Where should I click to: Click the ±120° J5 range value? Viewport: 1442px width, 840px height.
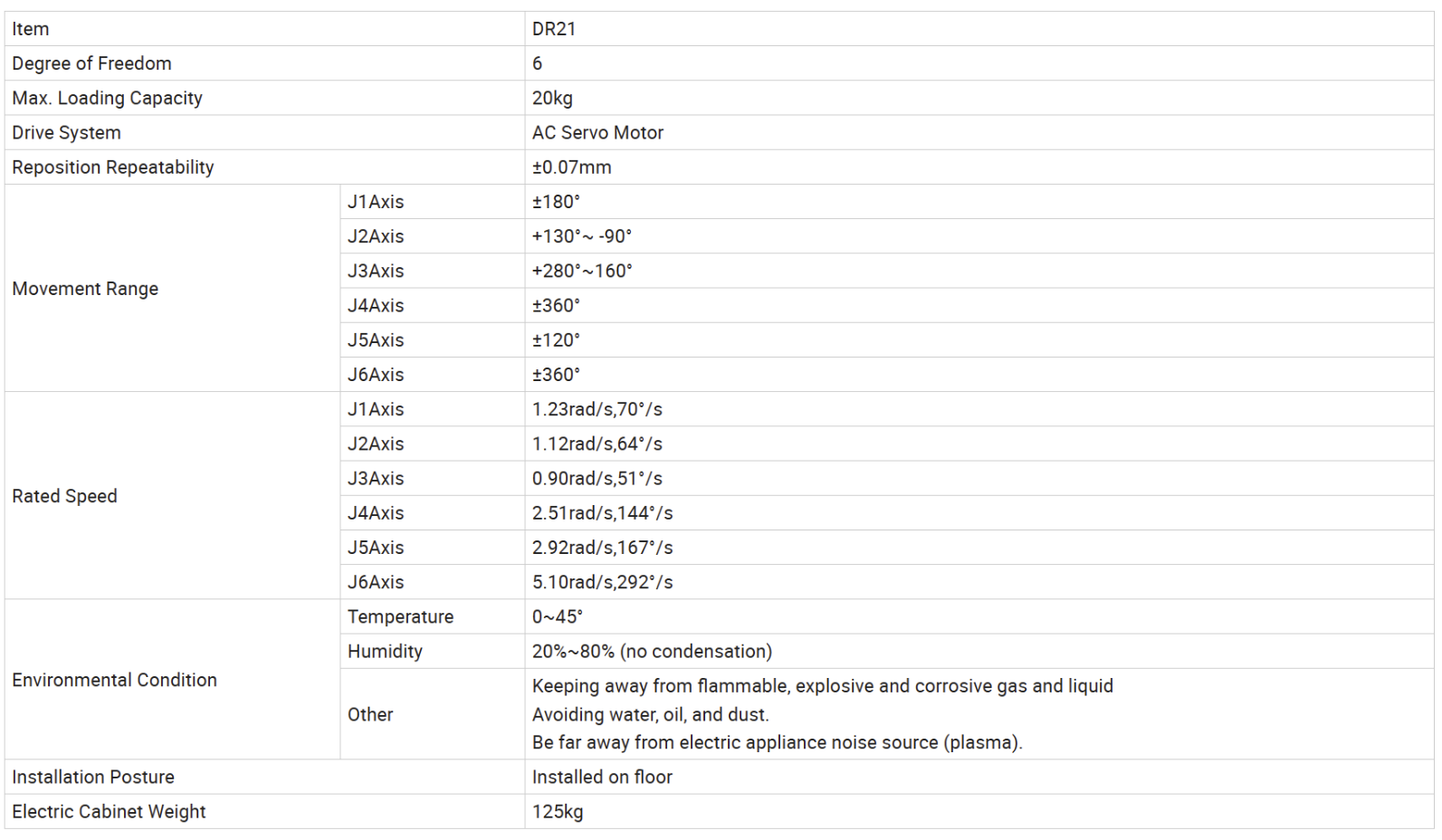[x=556, y=340]
